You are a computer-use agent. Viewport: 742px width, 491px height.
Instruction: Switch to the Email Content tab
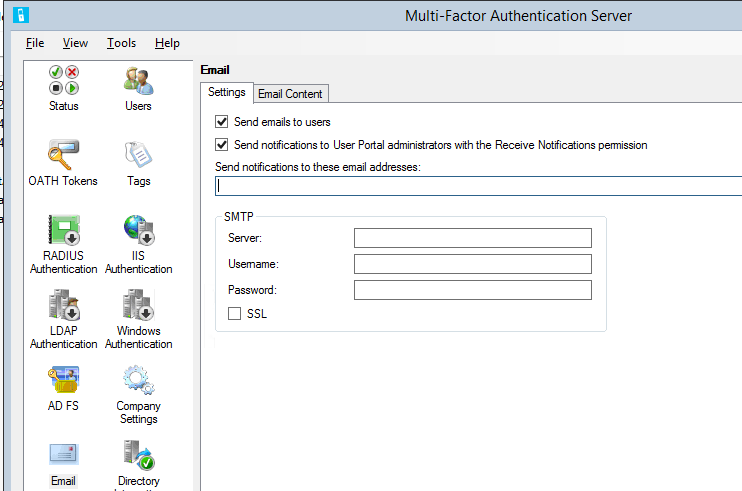(x=290, y=94)
